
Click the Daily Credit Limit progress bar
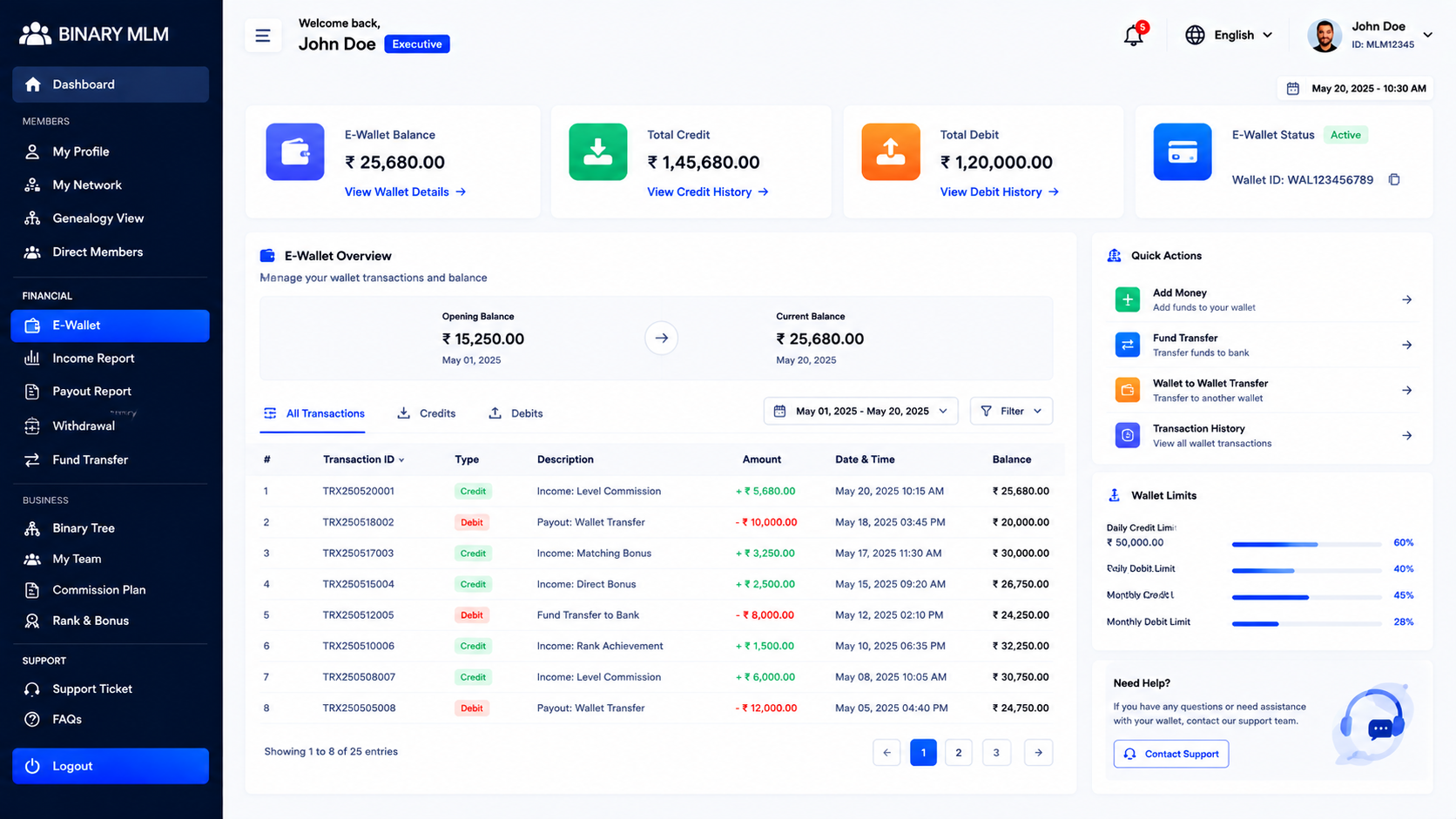(x=1306, y=544)
